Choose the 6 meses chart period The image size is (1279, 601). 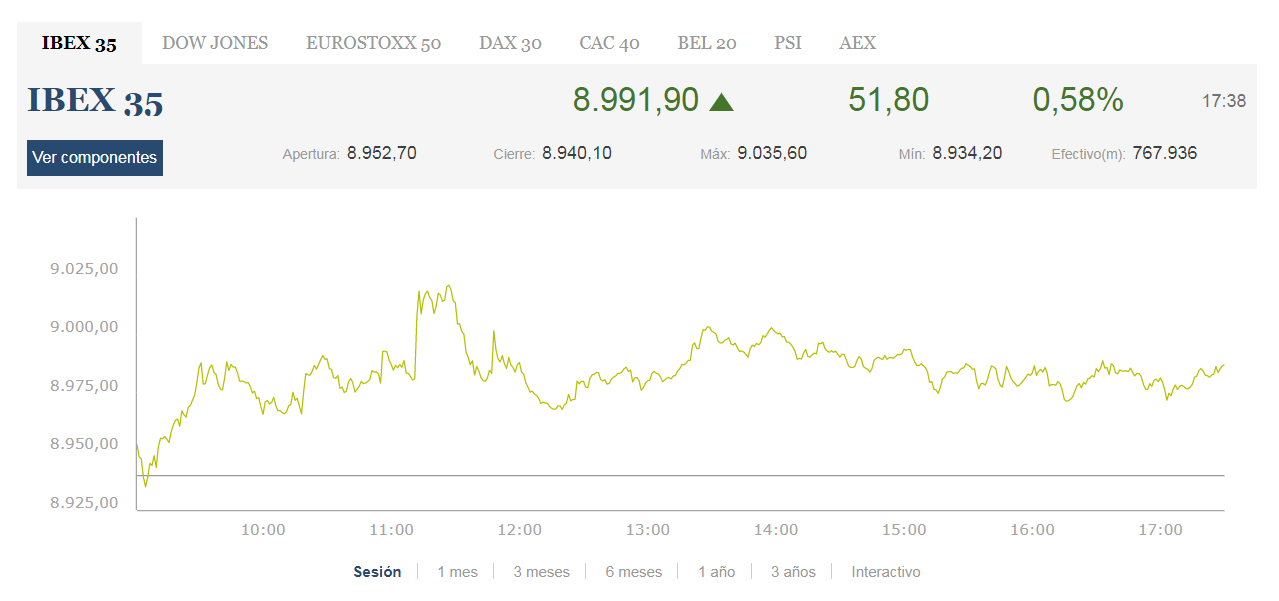coord(633,572)
